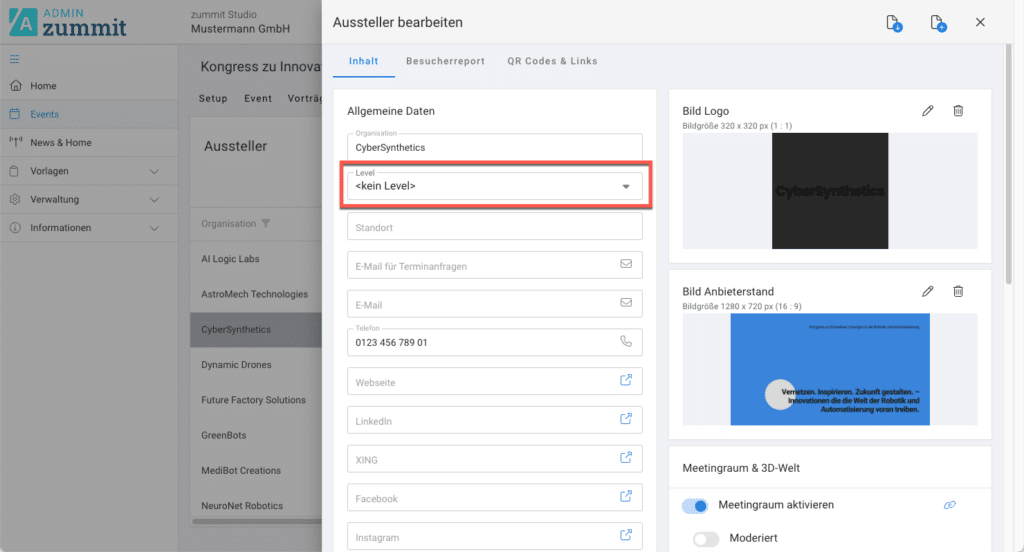Click the LinkedIn external link icon
Viewport: 1024px width, 552px height.
pyautogui.click(x=626, y=420)
